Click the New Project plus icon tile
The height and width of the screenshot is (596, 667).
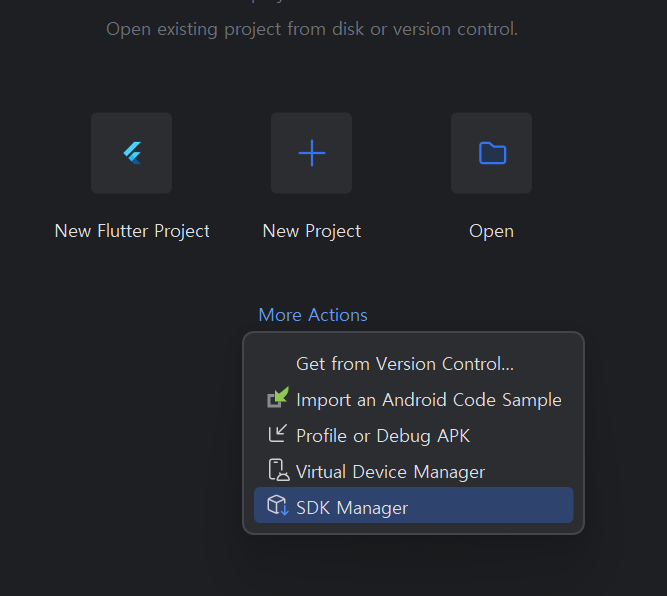click(x=311, y=153)
